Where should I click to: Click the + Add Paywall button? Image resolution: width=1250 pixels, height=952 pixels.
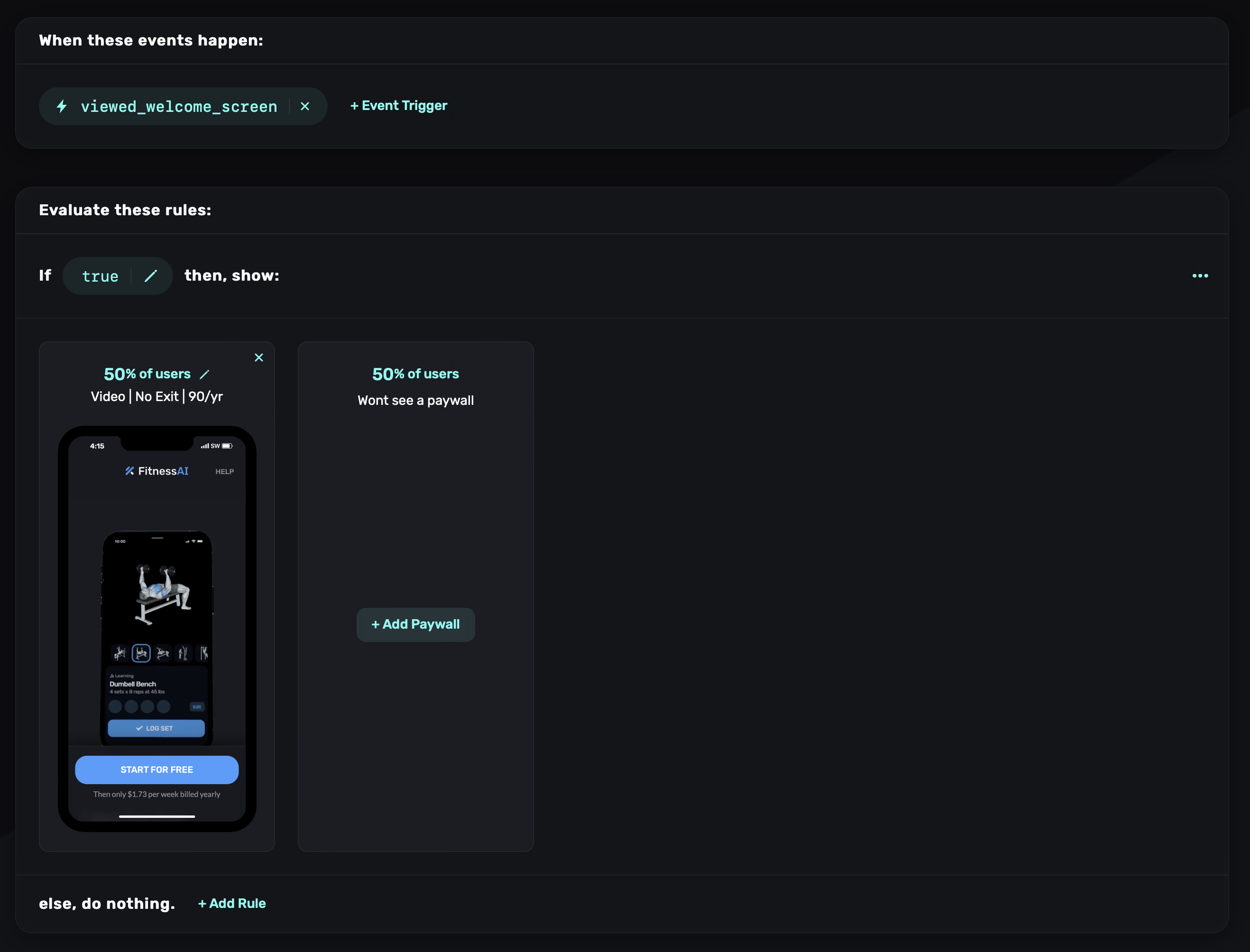(x=415, y=624)
